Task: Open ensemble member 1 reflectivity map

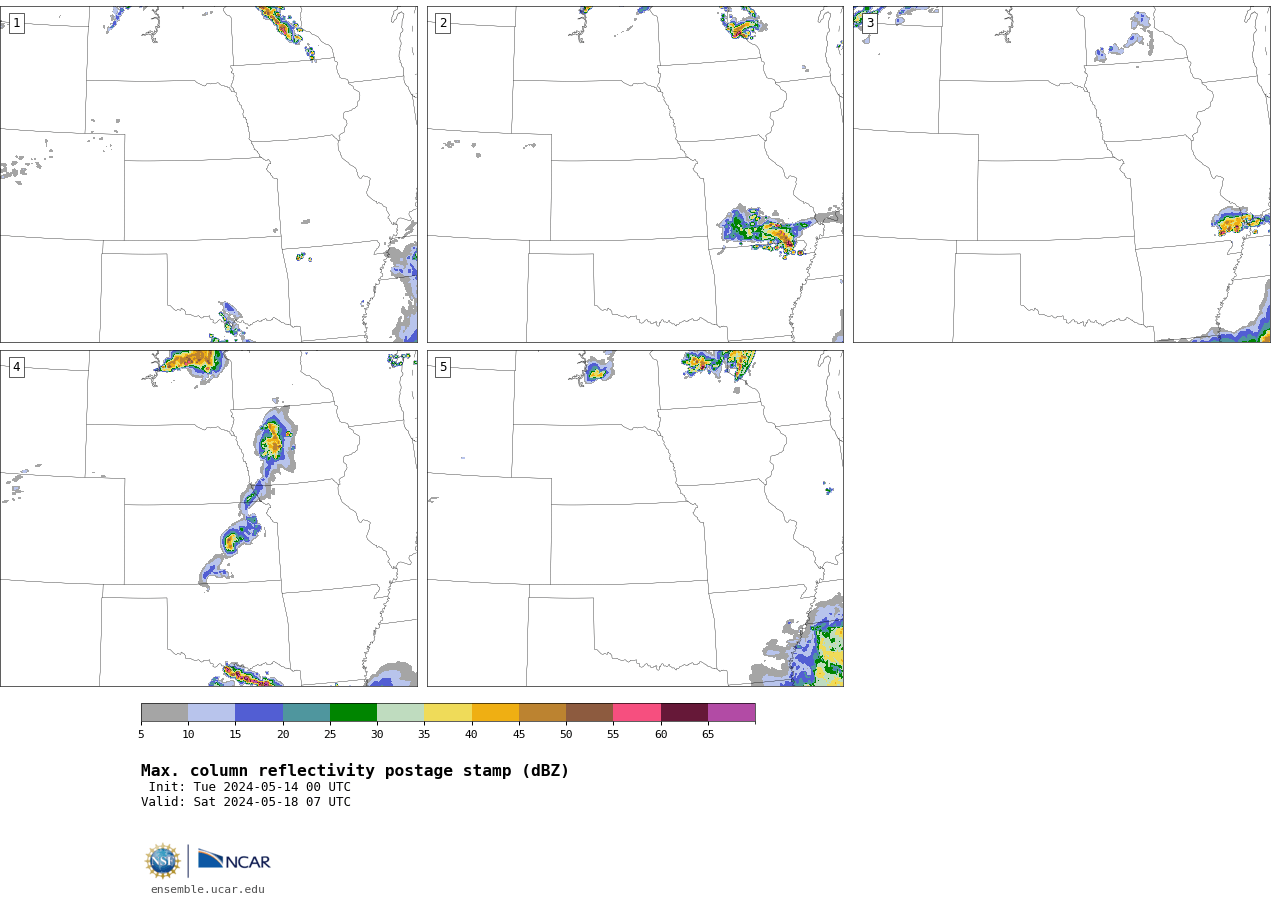Action: pyautogui.click(x=209, y=174)
